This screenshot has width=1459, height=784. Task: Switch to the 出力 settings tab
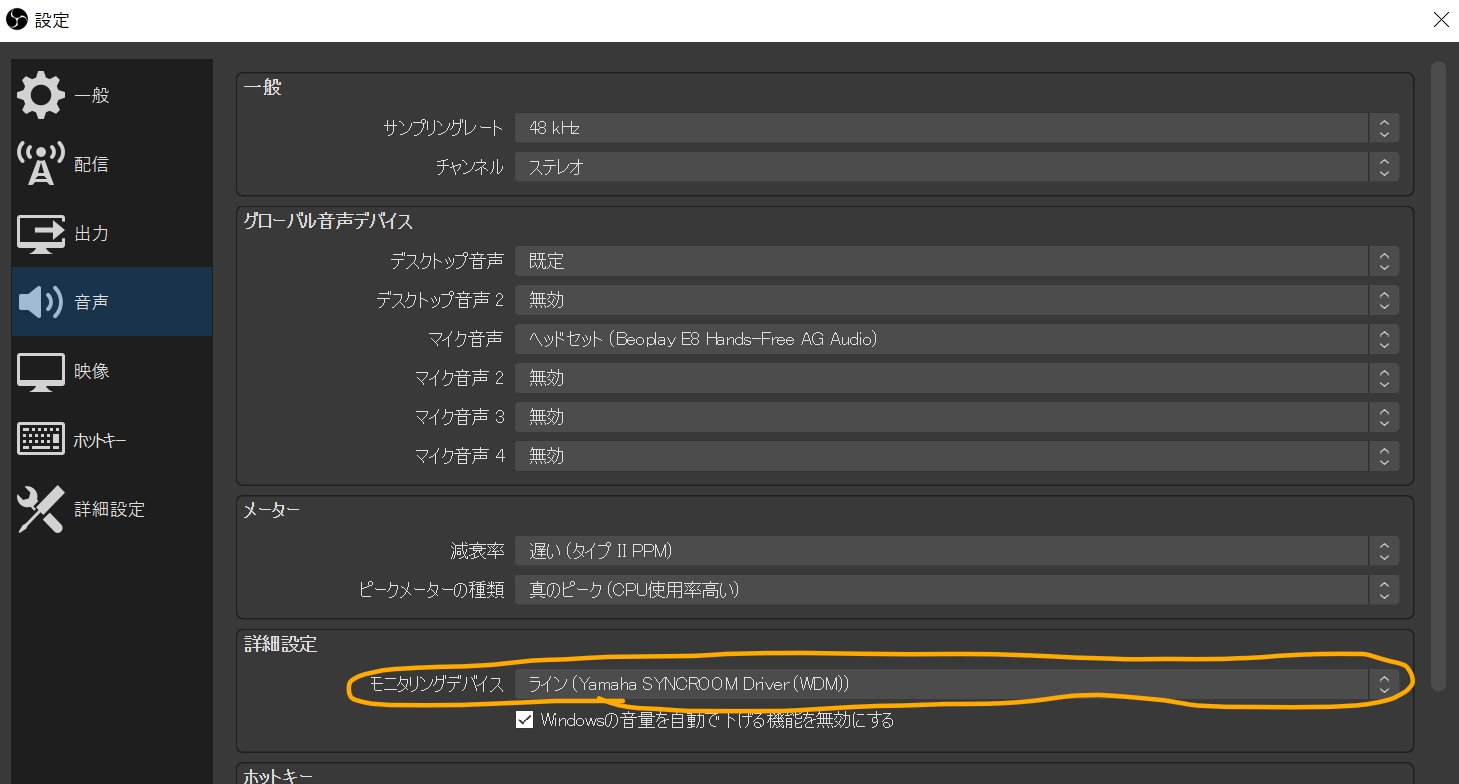112,233
